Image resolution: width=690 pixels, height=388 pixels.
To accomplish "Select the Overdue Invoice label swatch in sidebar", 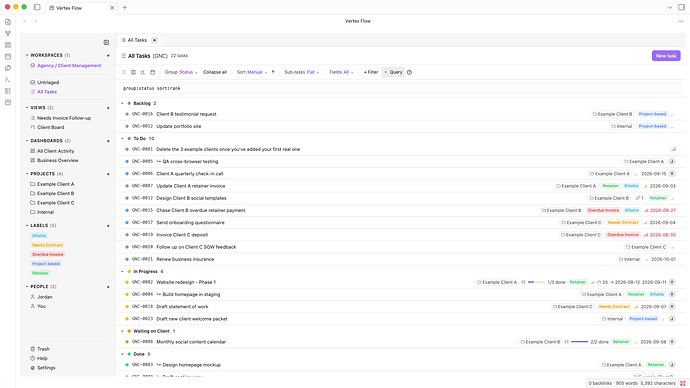I will pos(48,255).
